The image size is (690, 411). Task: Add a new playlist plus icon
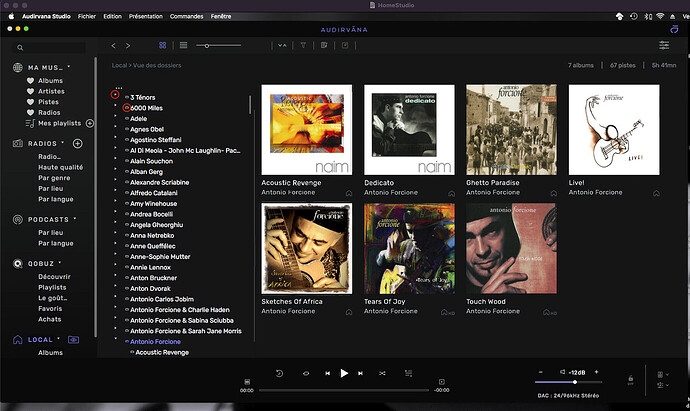point(90,123)
